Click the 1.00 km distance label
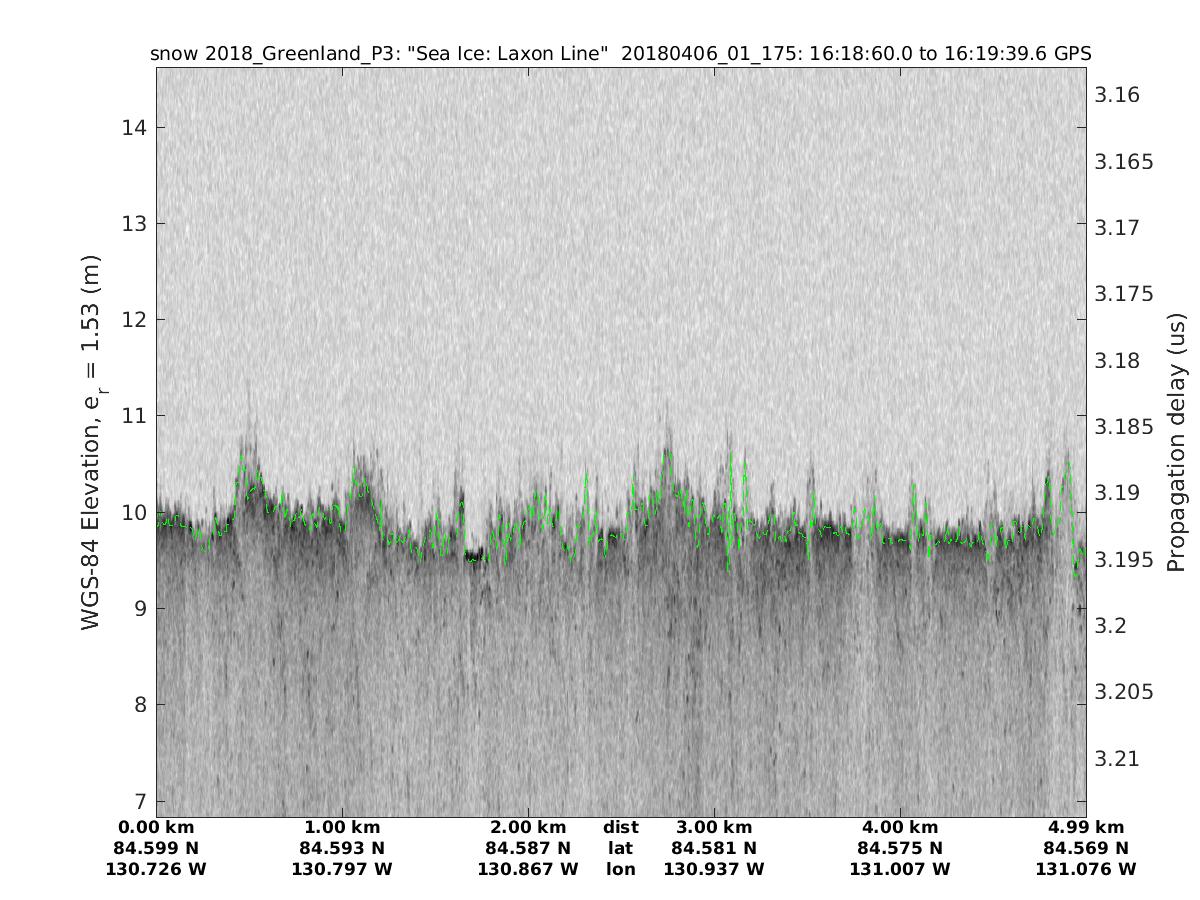 (342, 827)
